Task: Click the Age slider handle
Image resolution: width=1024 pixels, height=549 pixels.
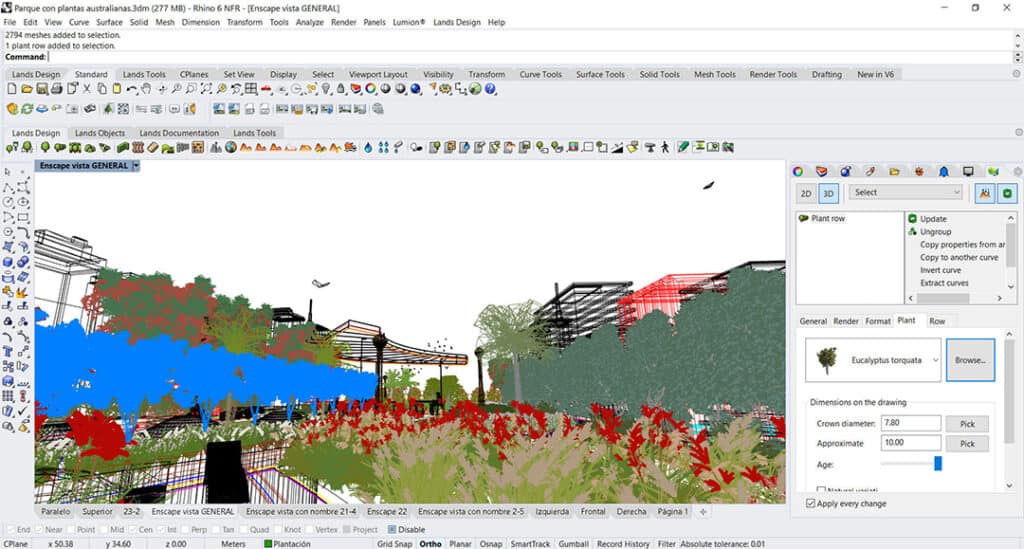Action: 938,463
